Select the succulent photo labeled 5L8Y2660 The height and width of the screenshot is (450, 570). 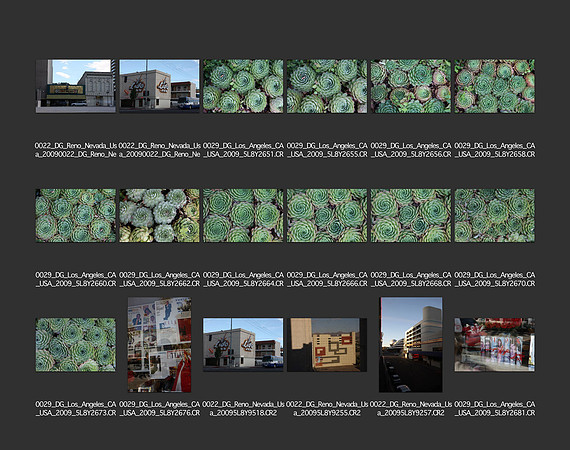[76, 216]
